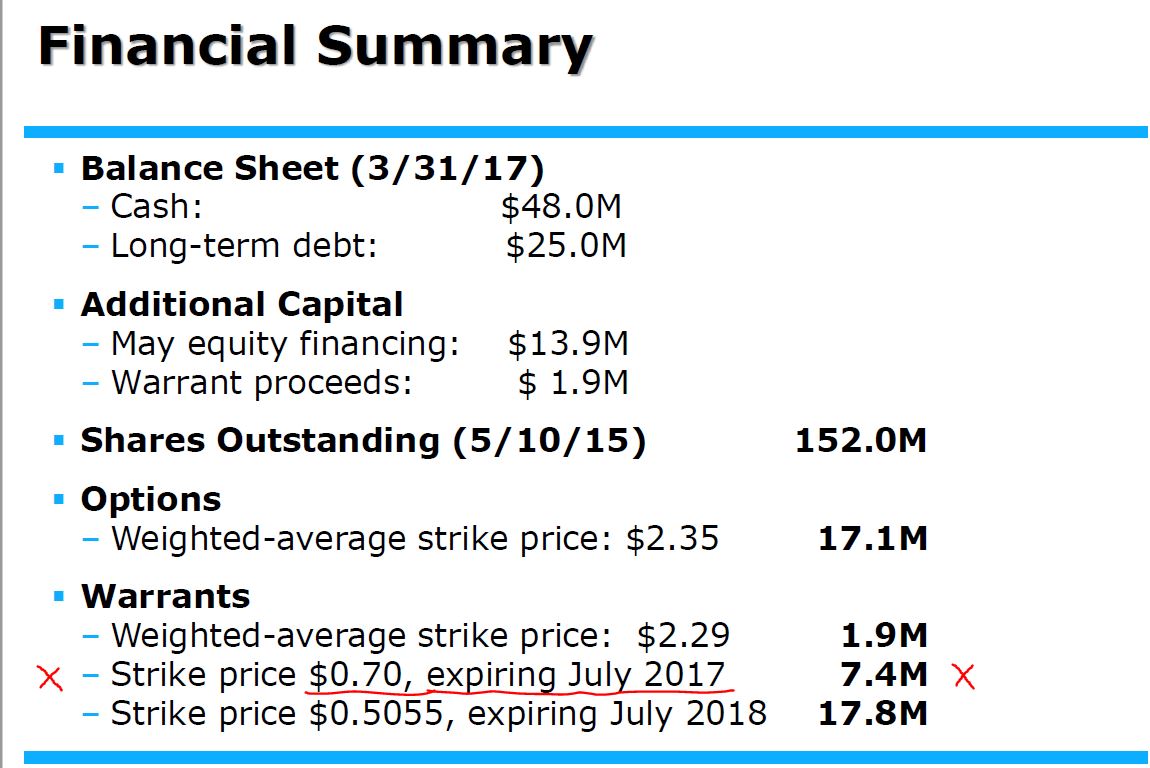Click the blue horizontal bar under the title
The image size is (1150, 768).
click(585, 132)
